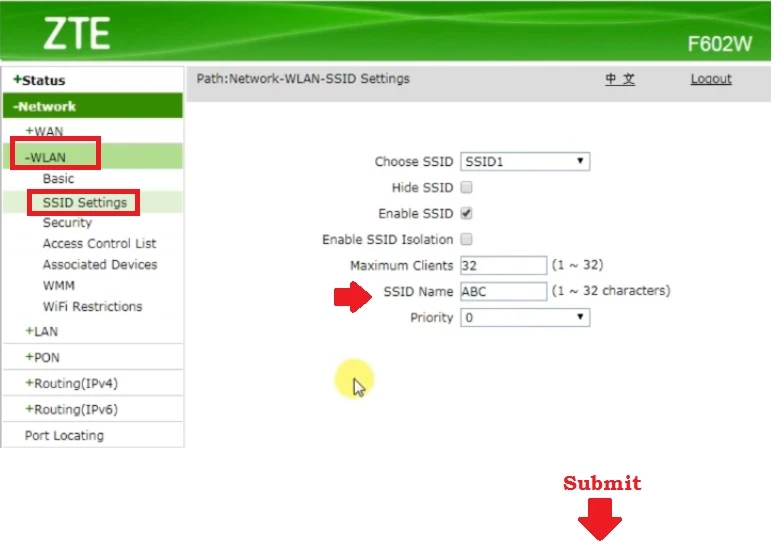This screenshot has height=550, width=782.
Task: Click the Logout link
Action: click(x=710, y=79)
